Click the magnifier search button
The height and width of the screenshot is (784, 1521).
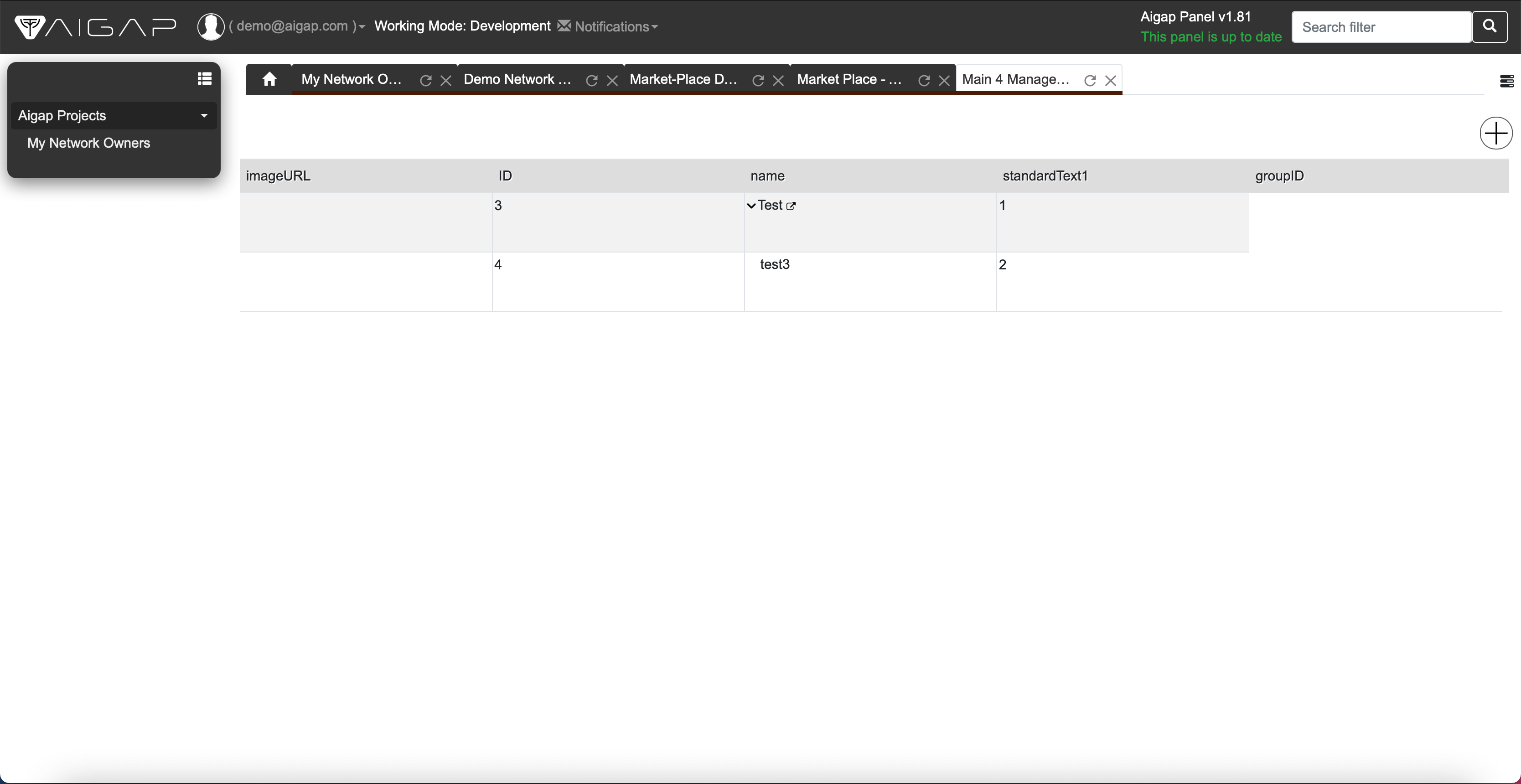click(1490, 26)
